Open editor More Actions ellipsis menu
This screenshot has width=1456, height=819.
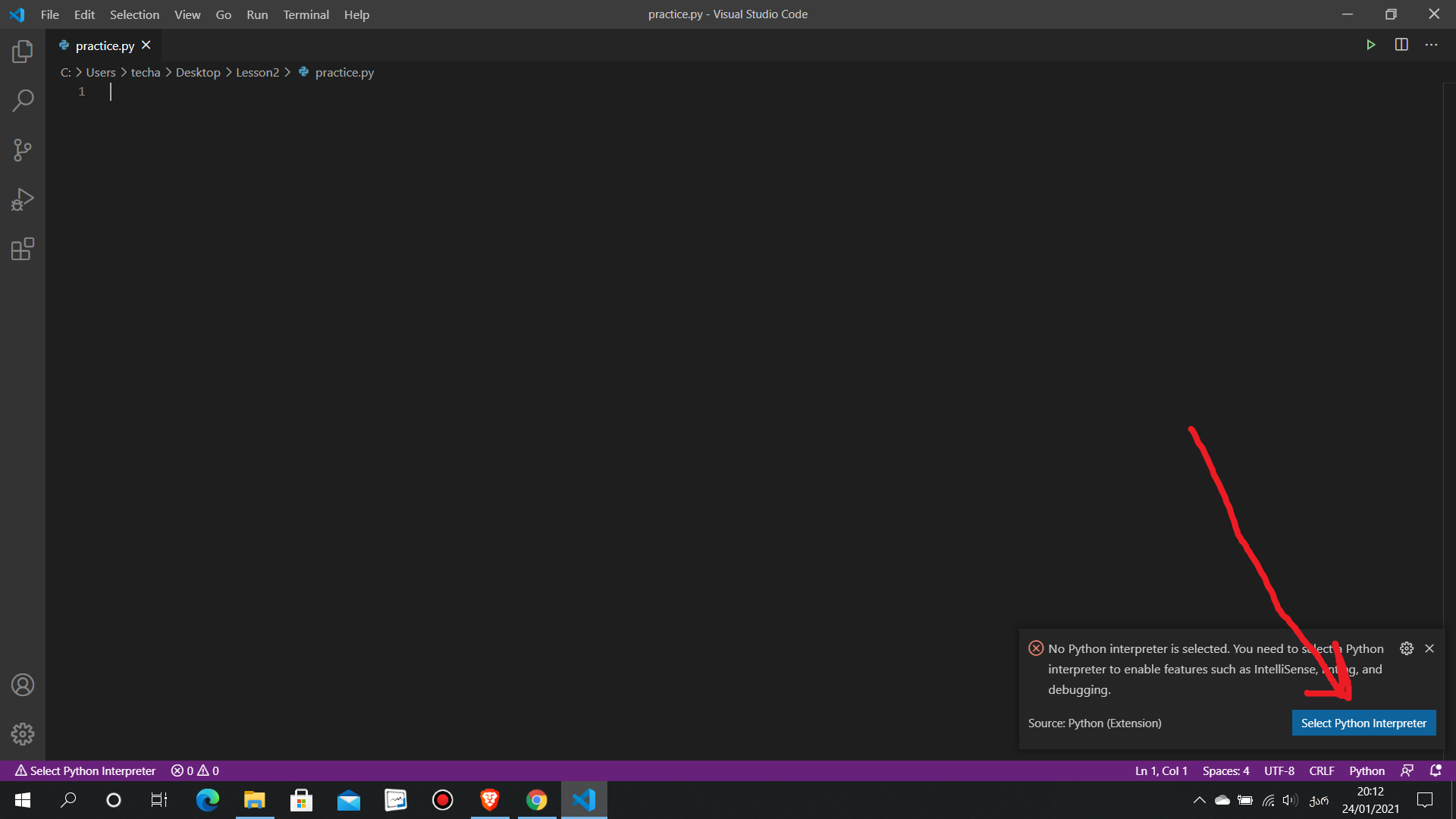coord(1431,45)
